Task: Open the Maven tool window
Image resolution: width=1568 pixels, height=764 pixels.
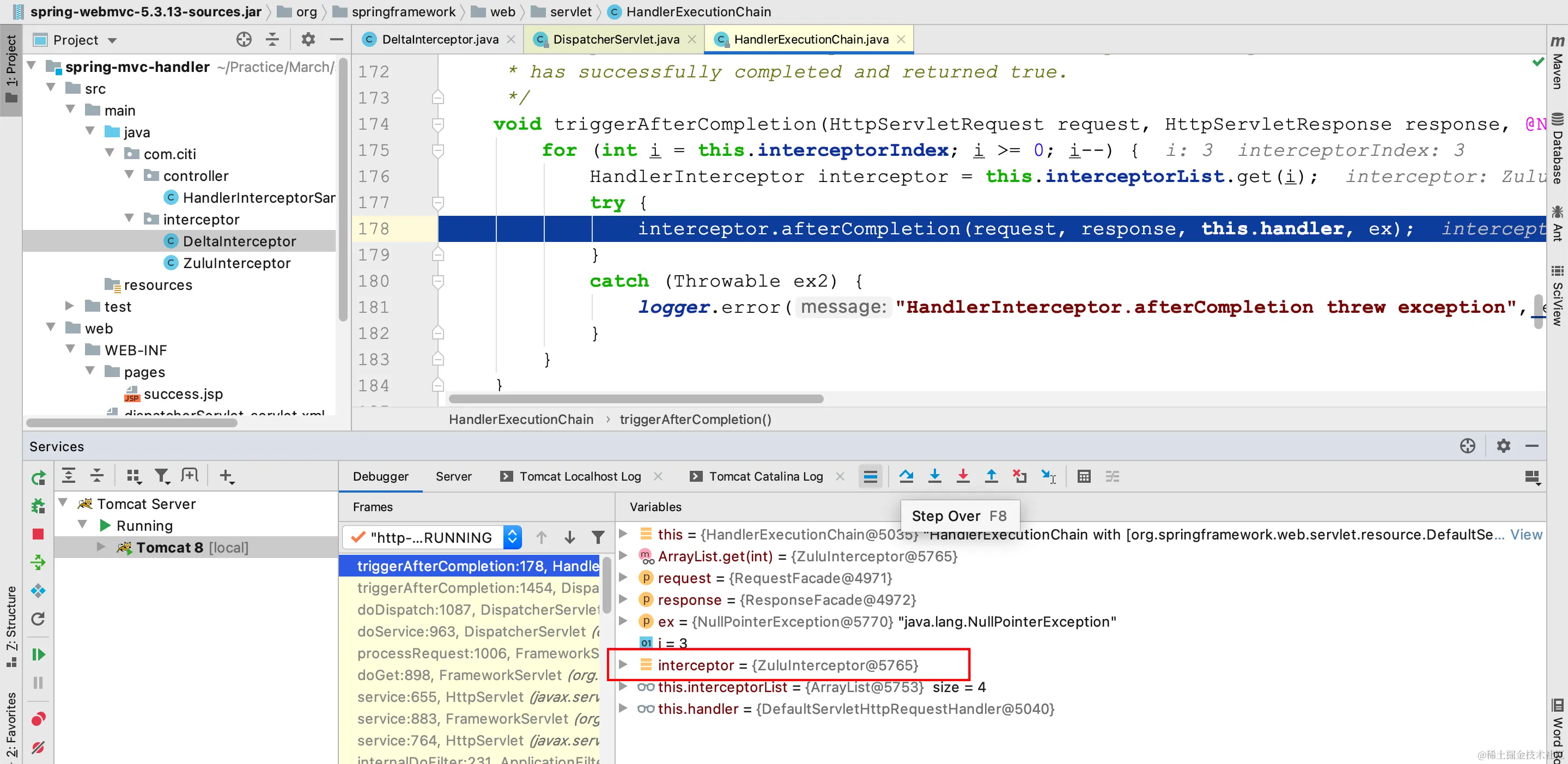Action: click(x=1557, y=63)
